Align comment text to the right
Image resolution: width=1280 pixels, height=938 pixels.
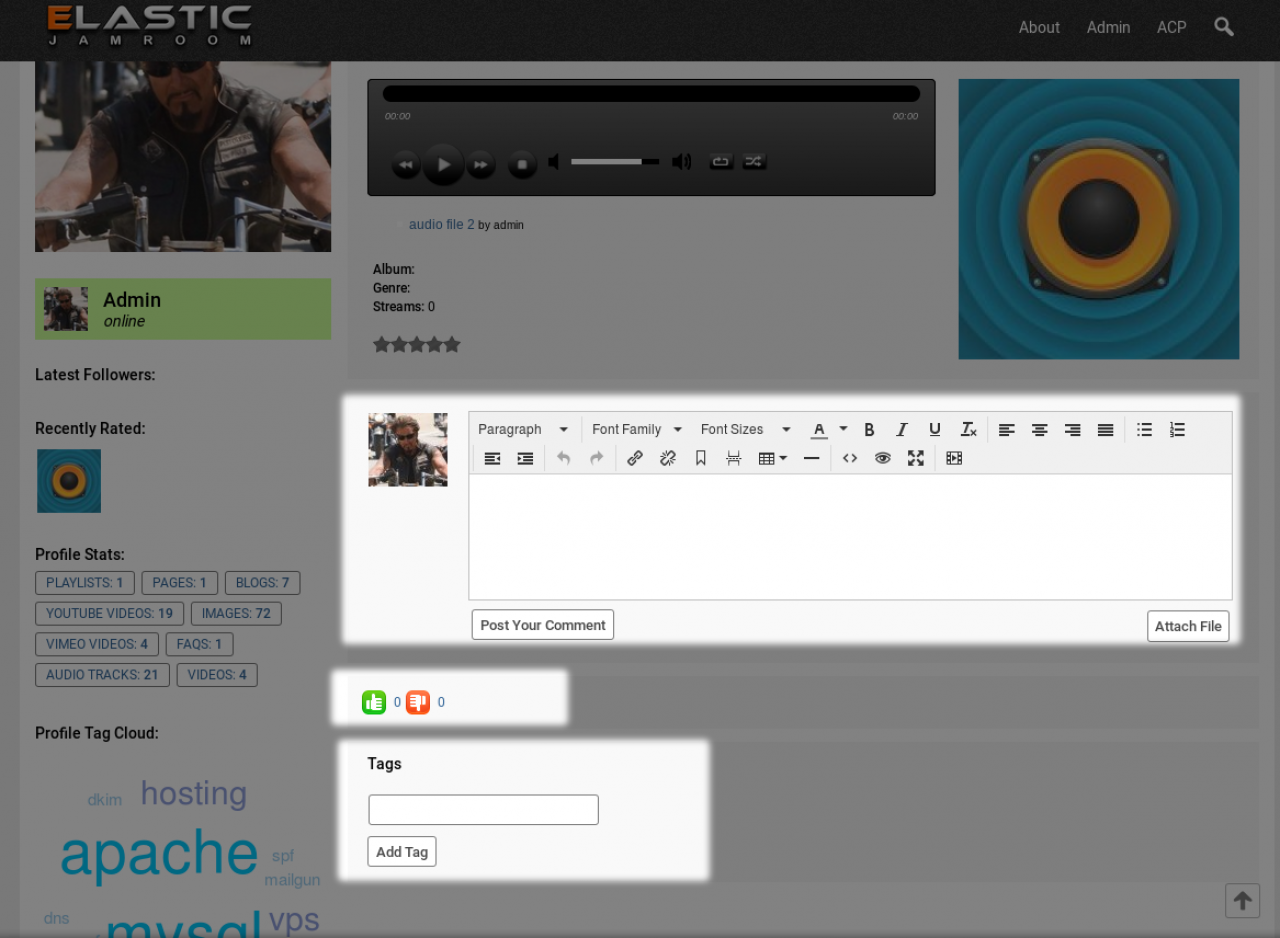click(1073, 430)
